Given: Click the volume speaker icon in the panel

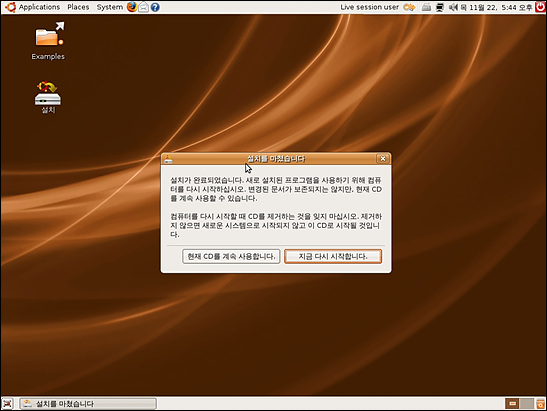Looking at the screenshot, I should coord(453,7).
